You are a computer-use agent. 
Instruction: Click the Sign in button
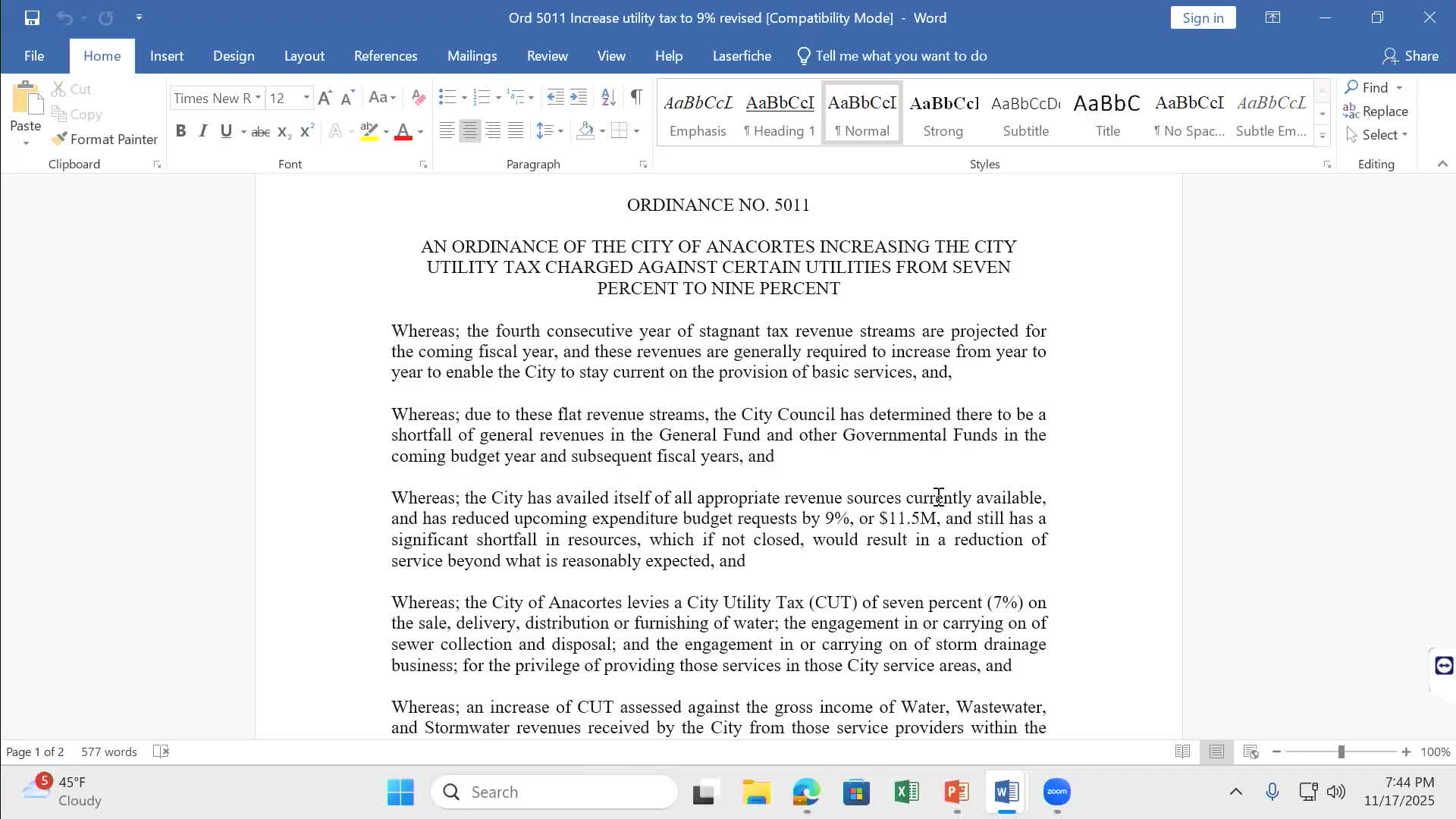click(1203, 17)
